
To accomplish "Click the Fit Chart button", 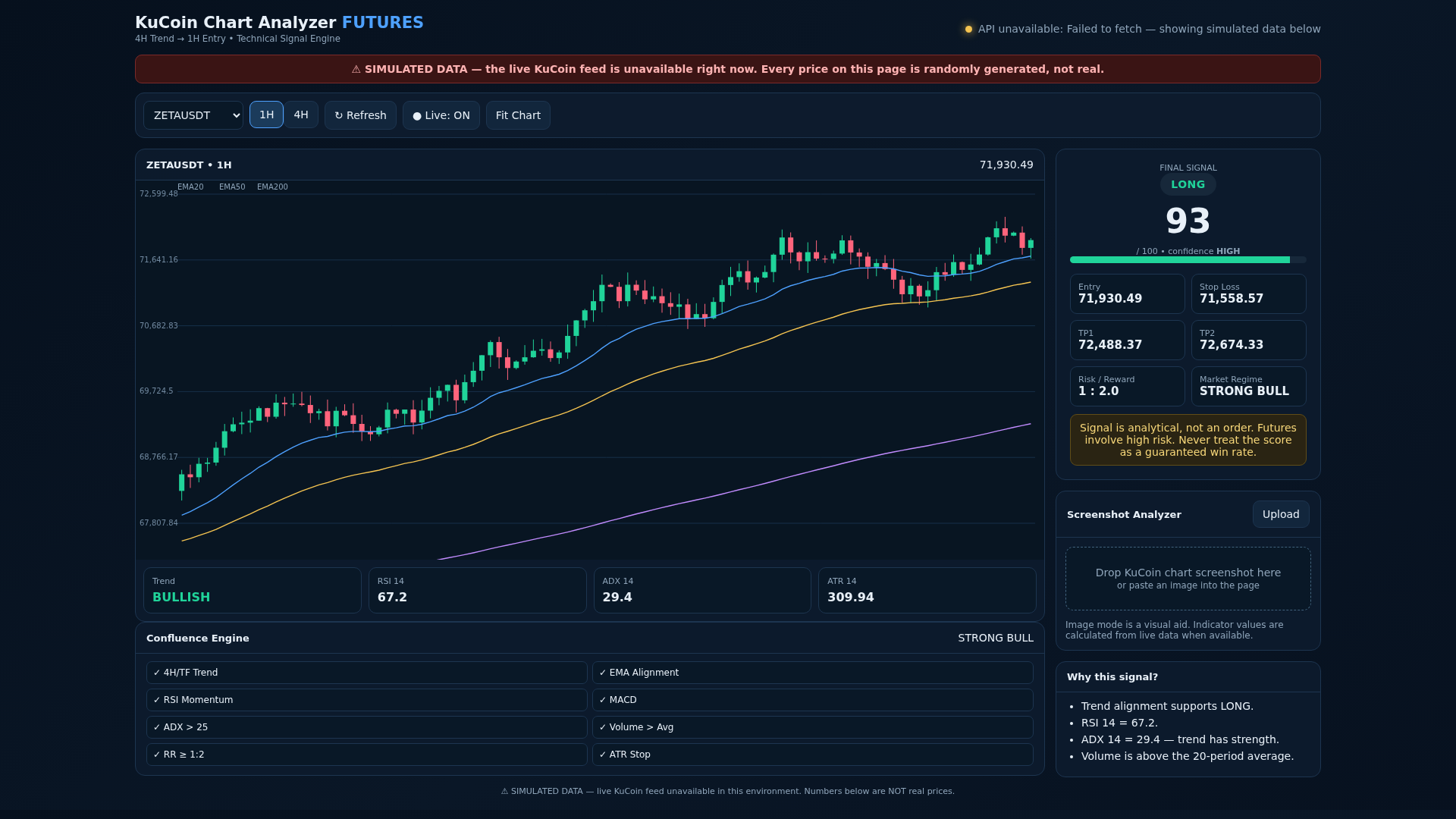I will [x=518, y=115].
